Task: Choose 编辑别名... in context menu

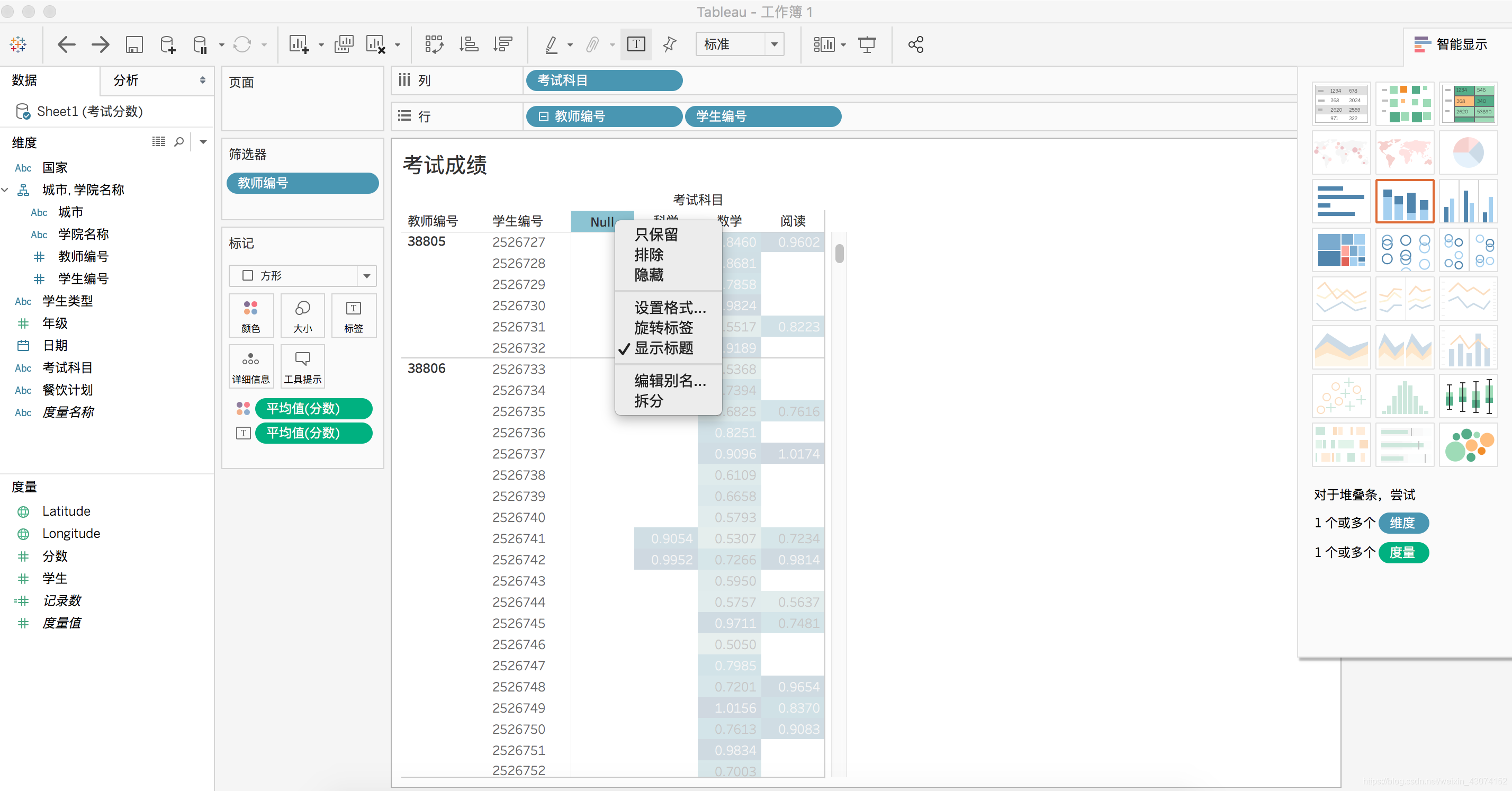Action: click(x=670, y=381)
